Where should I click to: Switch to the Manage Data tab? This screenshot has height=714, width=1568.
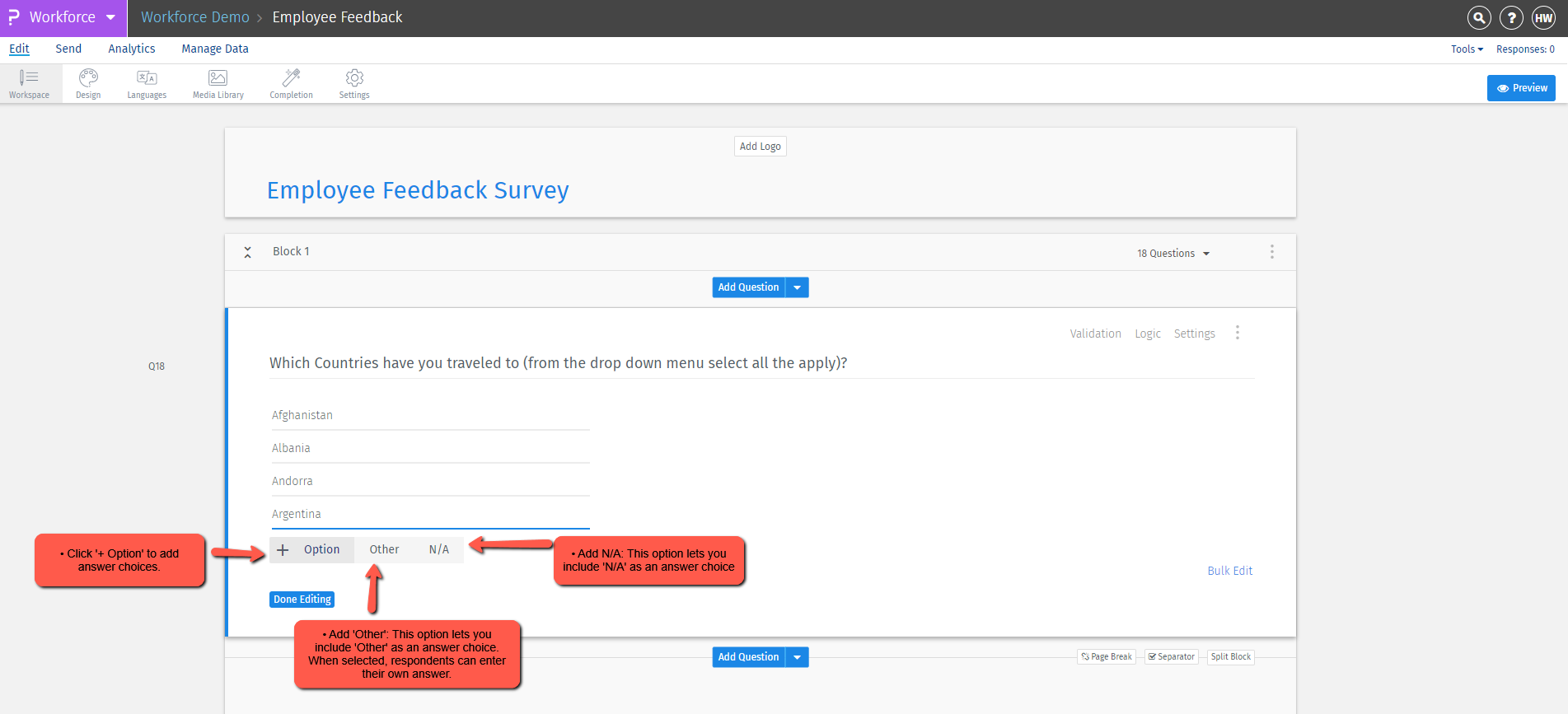(x=215, y=49)
